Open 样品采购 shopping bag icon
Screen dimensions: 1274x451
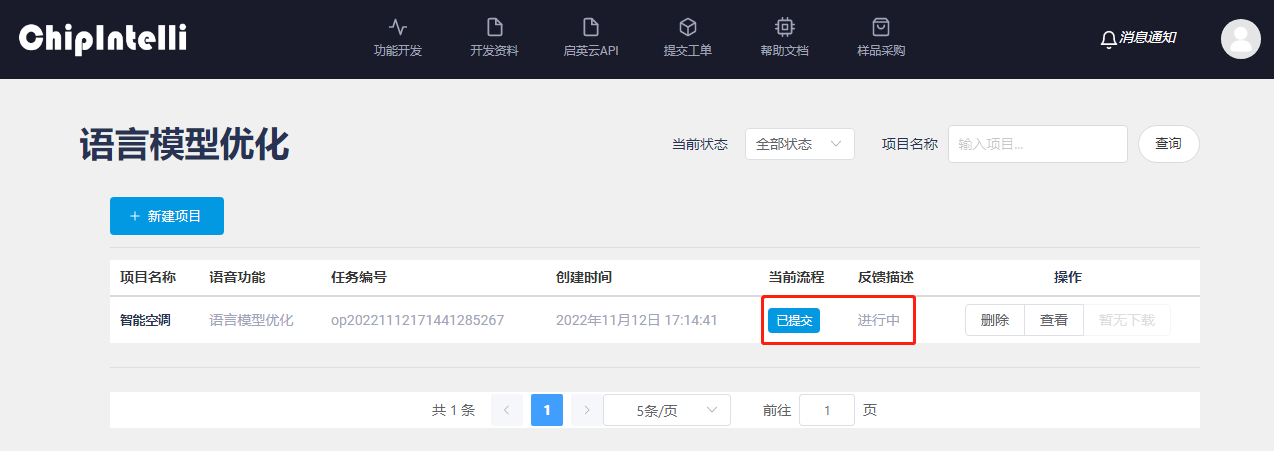point(881,27)
